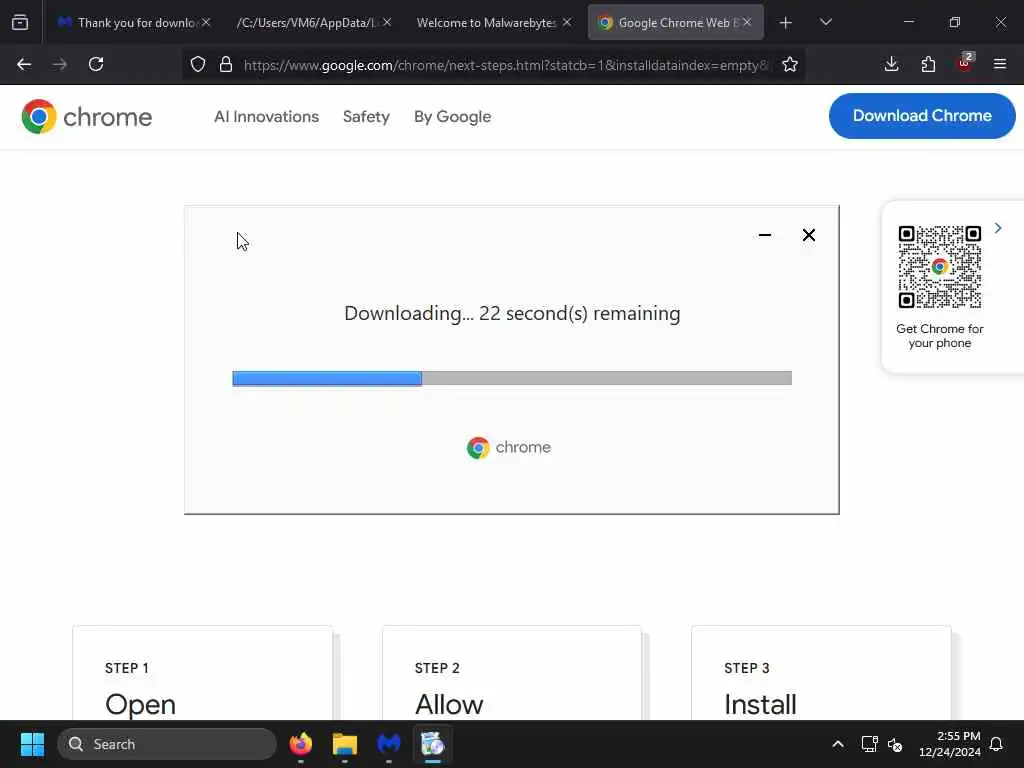This screenshot has width=1024, height=768.
Task: Click the site security padlock icon
Action: 226,64
